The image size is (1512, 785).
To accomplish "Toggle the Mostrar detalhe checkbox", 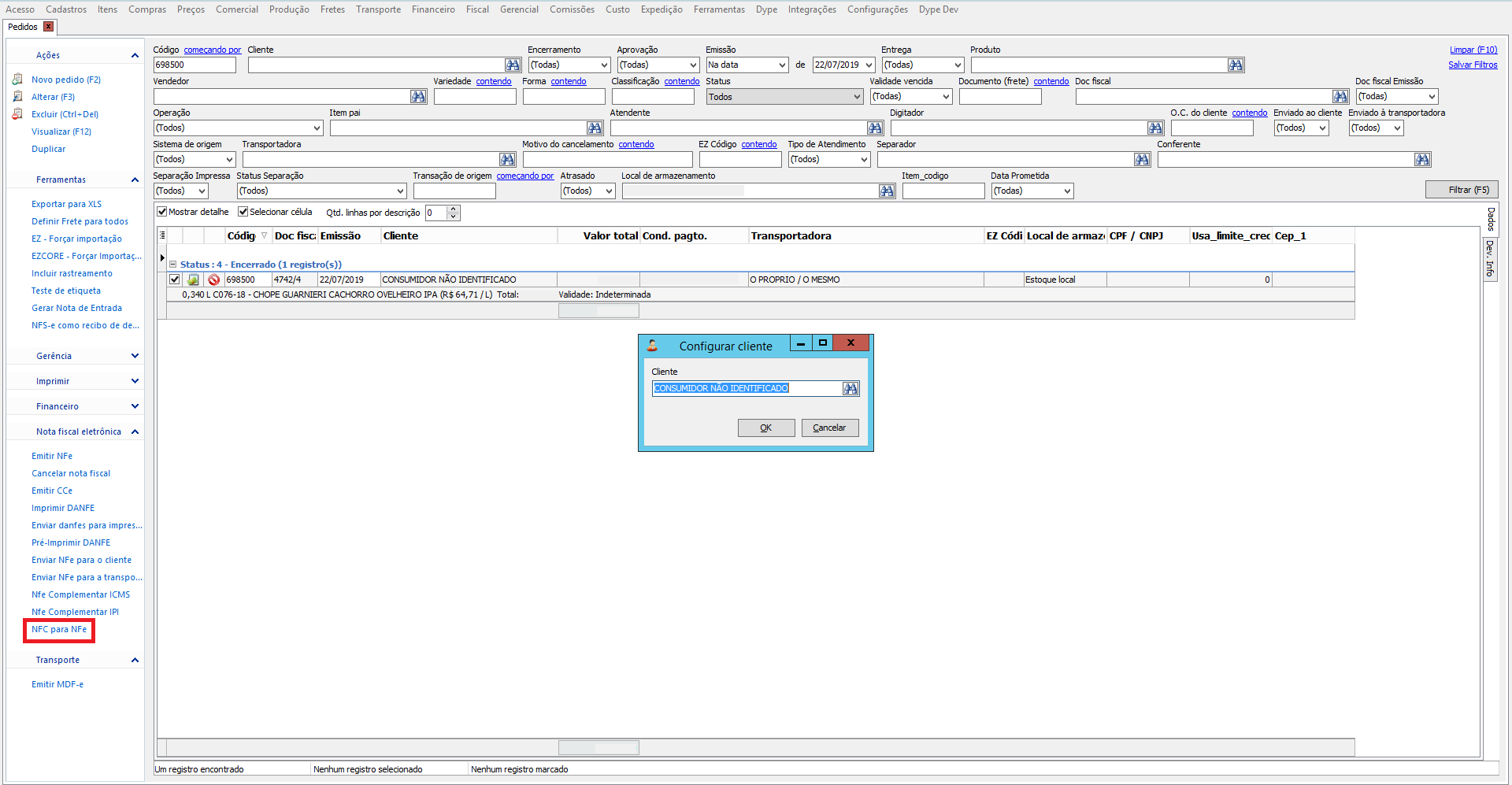I will coord(161,212).
